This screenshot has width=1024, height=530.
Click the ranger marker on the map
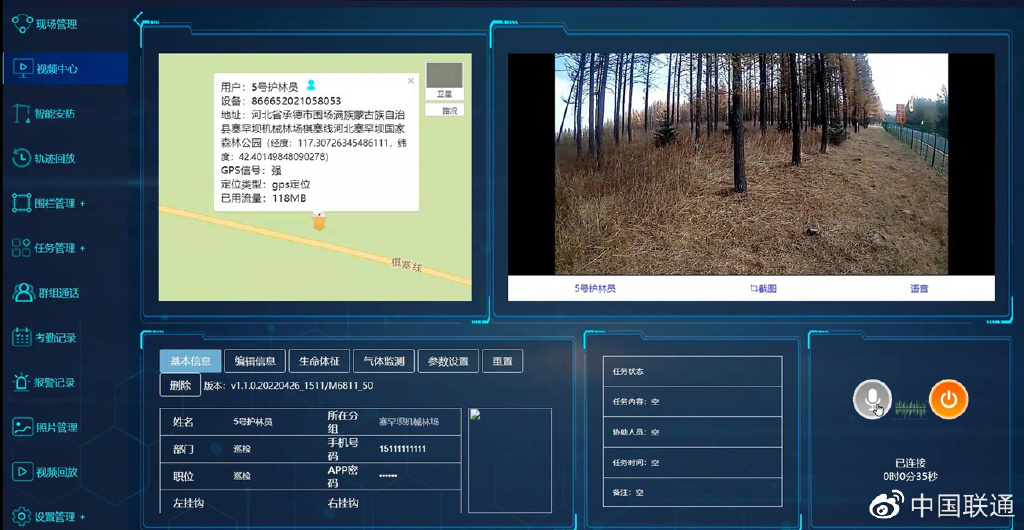[318, 221]
